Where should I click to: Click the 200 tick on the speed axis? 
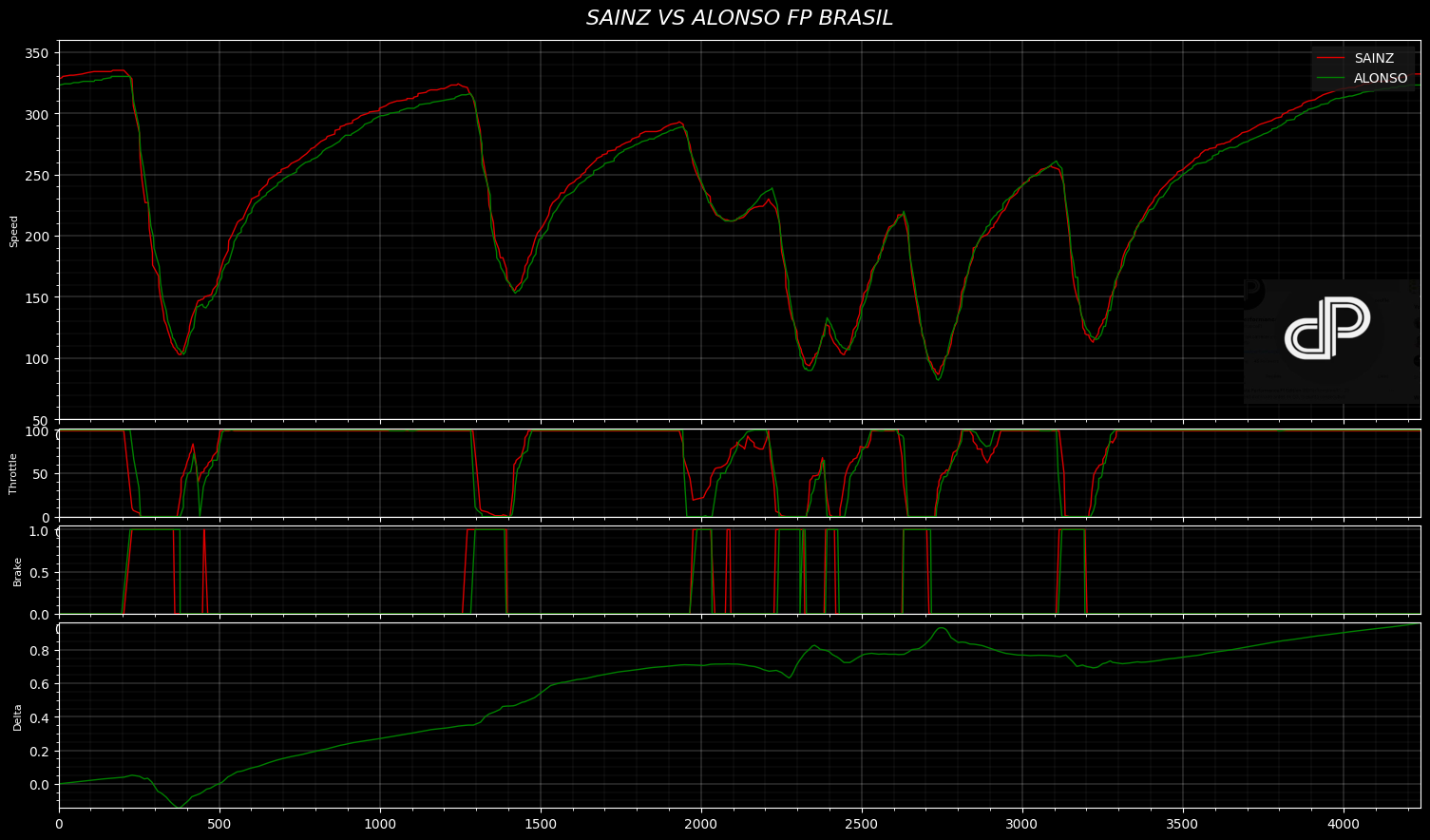(x=36, y=237)
